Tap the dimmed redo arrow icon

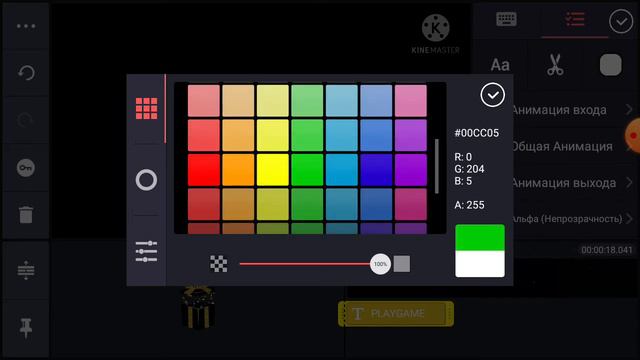pos(25,120)
